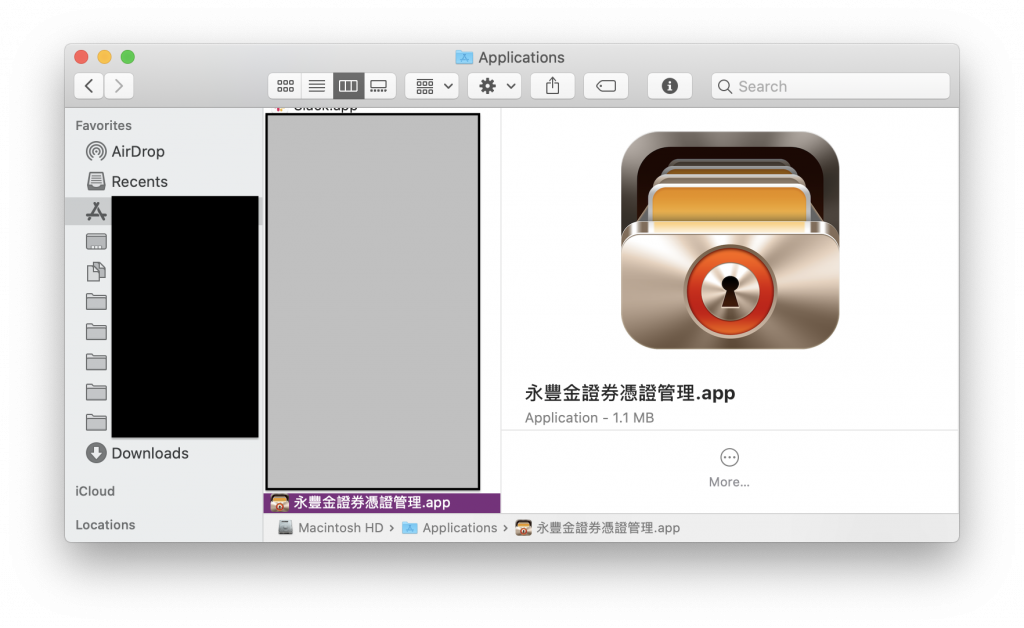Close the Finder window with red button
1024x628 pixels.
point(81,57)
